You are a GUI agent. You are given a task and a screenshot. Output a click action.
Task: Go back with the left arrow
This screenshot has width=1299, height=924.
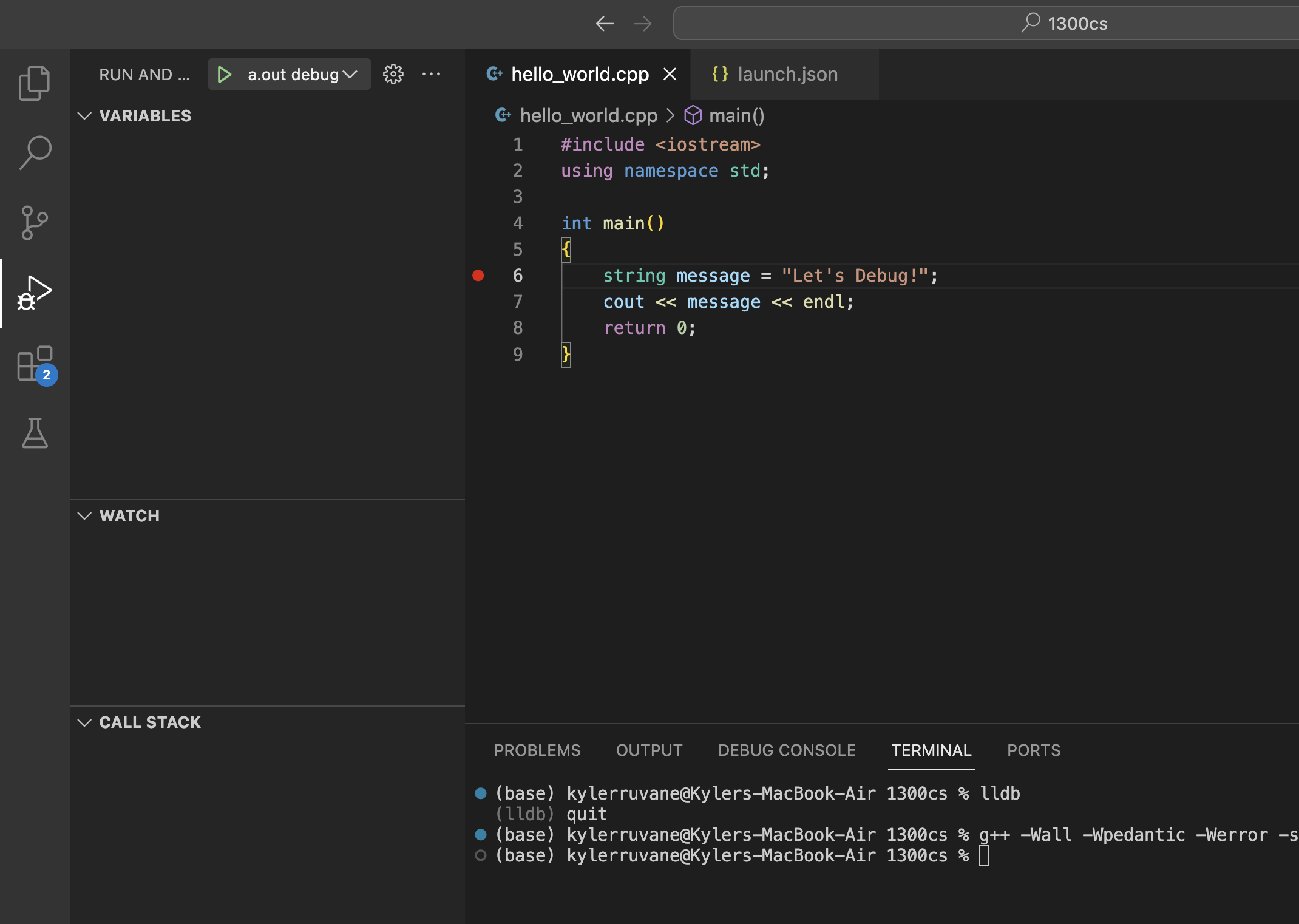[x=604, y=24]
